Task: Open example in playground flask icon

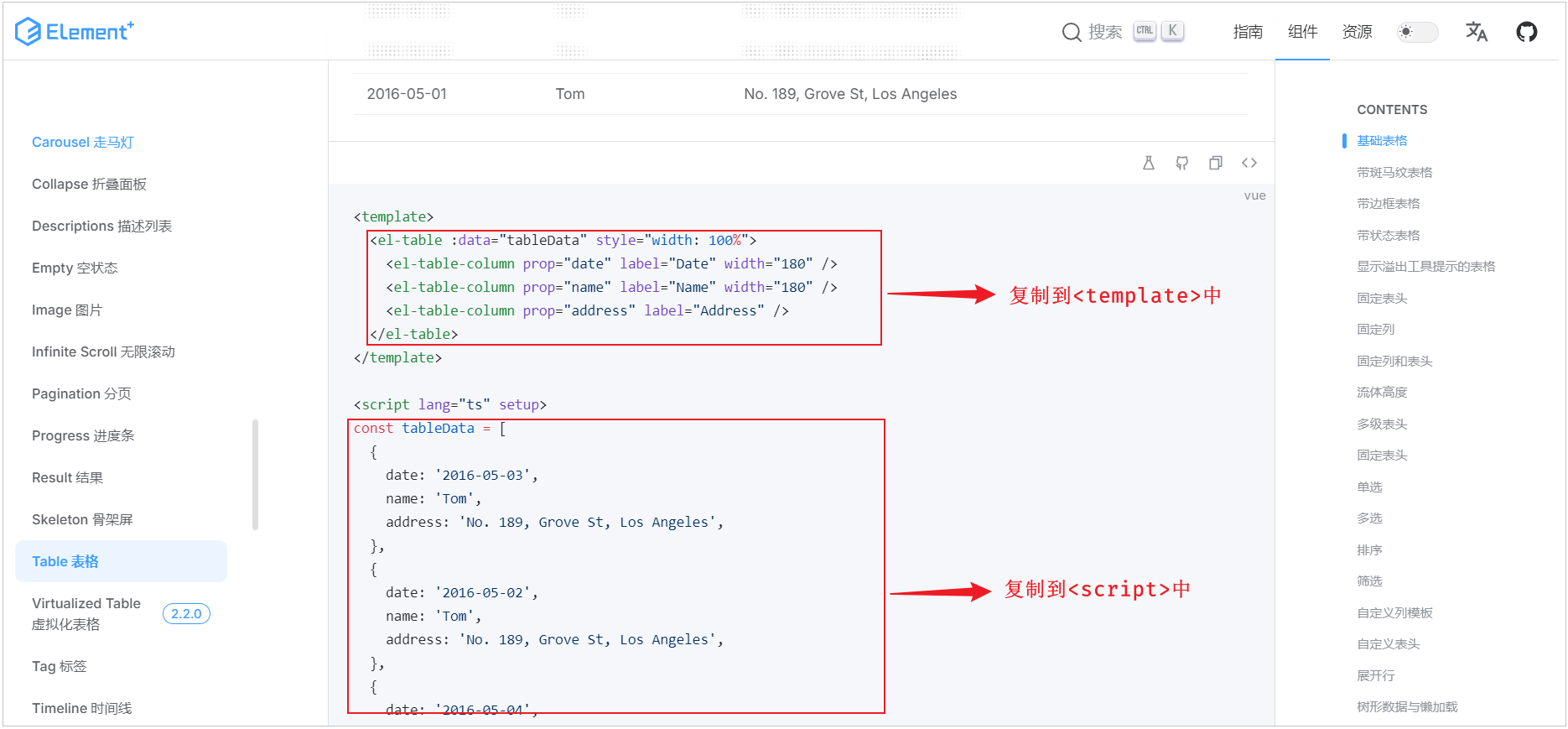Action: point(1148,163)
